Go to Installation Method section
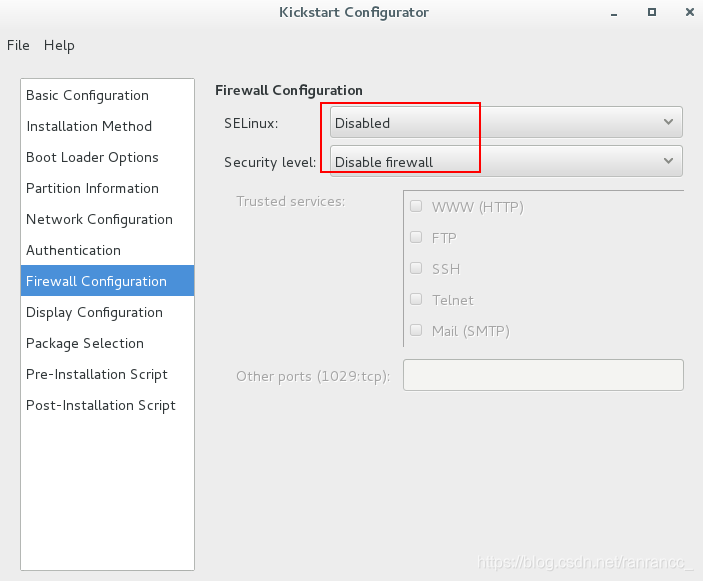Screen dimensions: 703x581 (x=108, y=126)
